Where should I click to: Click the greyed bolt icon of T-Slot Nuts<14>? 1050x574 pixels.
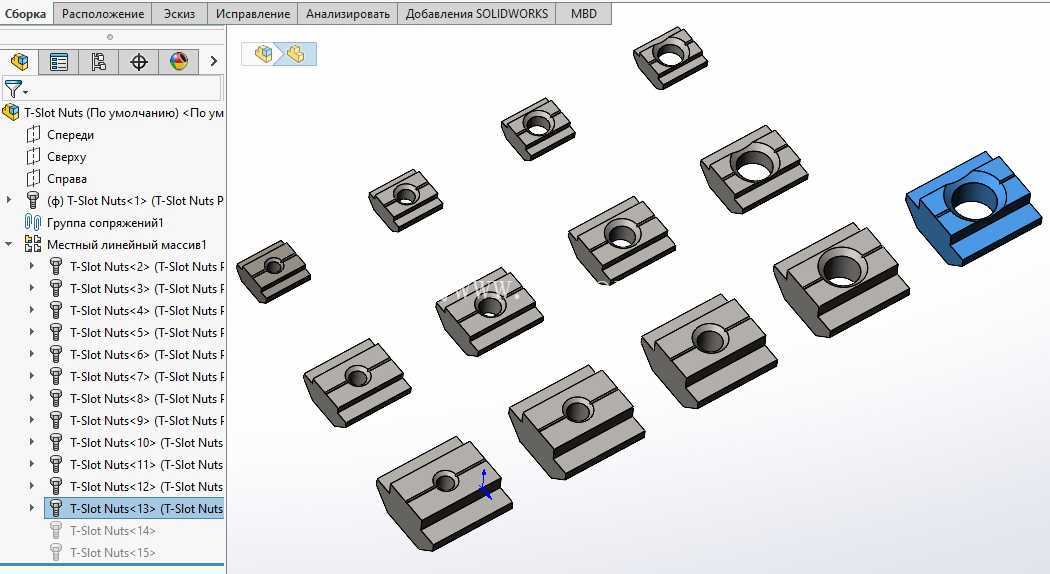tap(56, 530)
